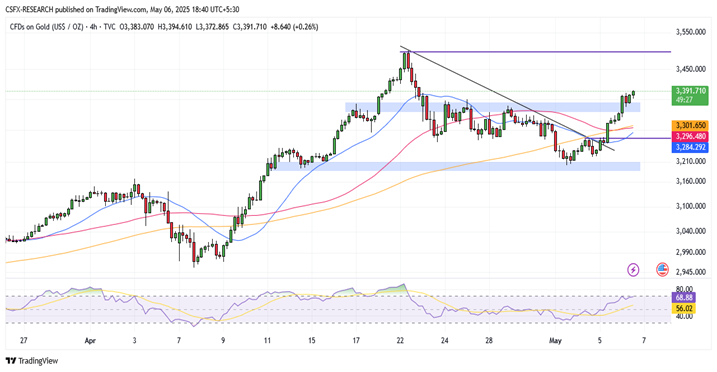The width and height of the screenshot is (717, 372).
Task: Click the US flag economic event icon
Action: pos(662,270)
